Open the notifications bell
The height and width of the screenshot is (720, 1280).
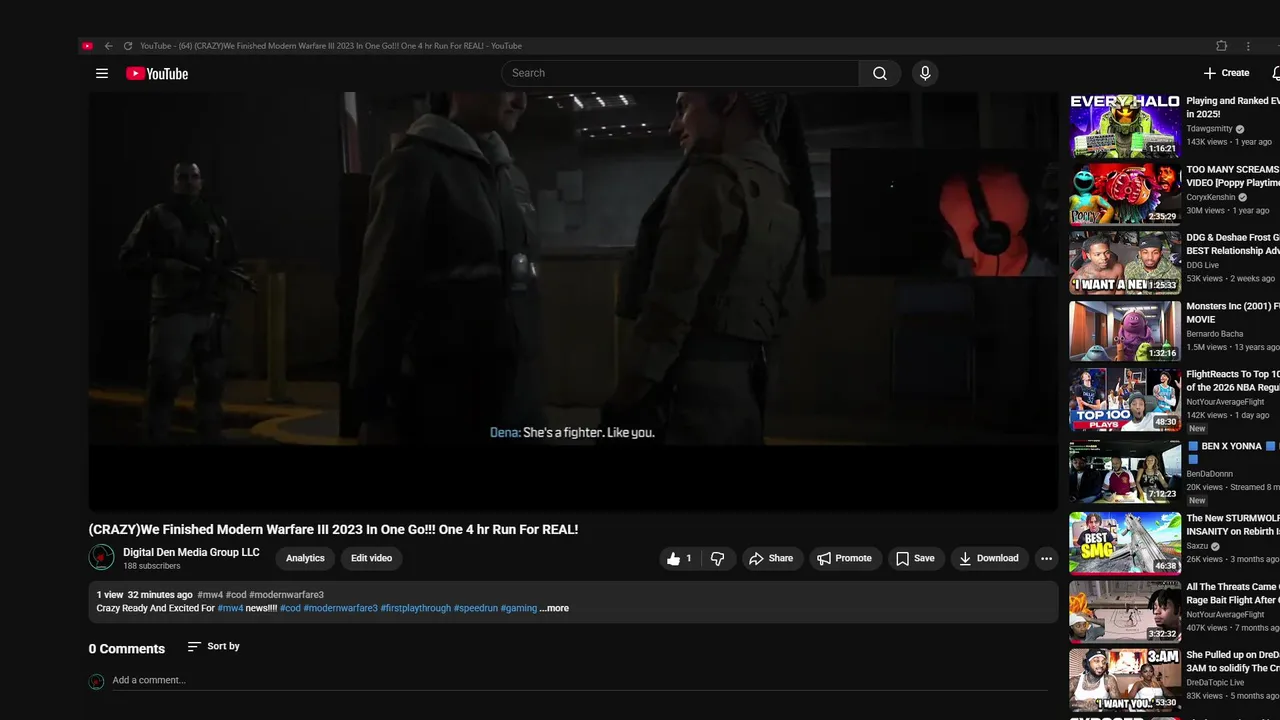click(1276, 73)
